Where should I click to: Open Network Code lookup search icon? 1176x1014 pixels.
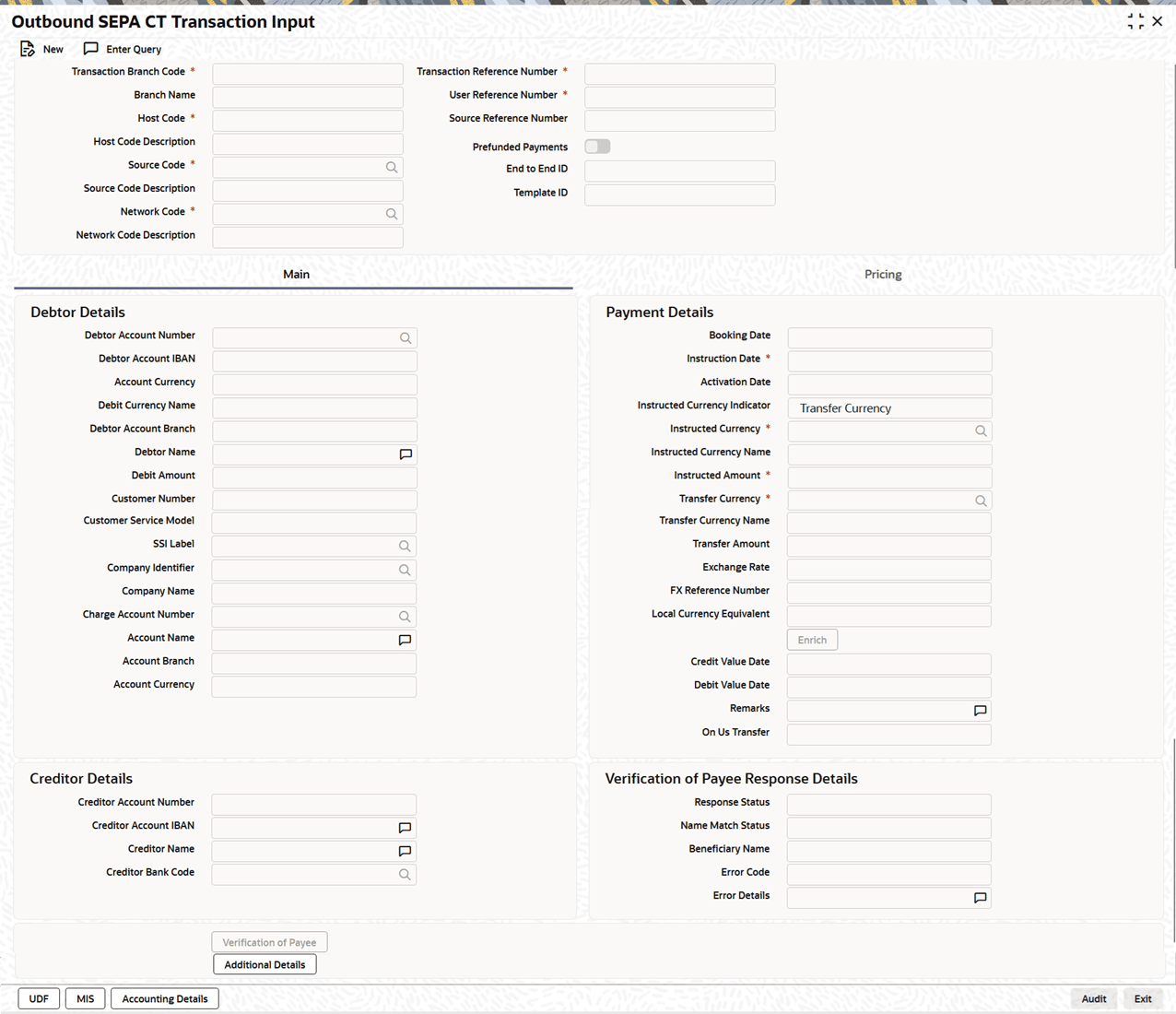coord(392,214)
